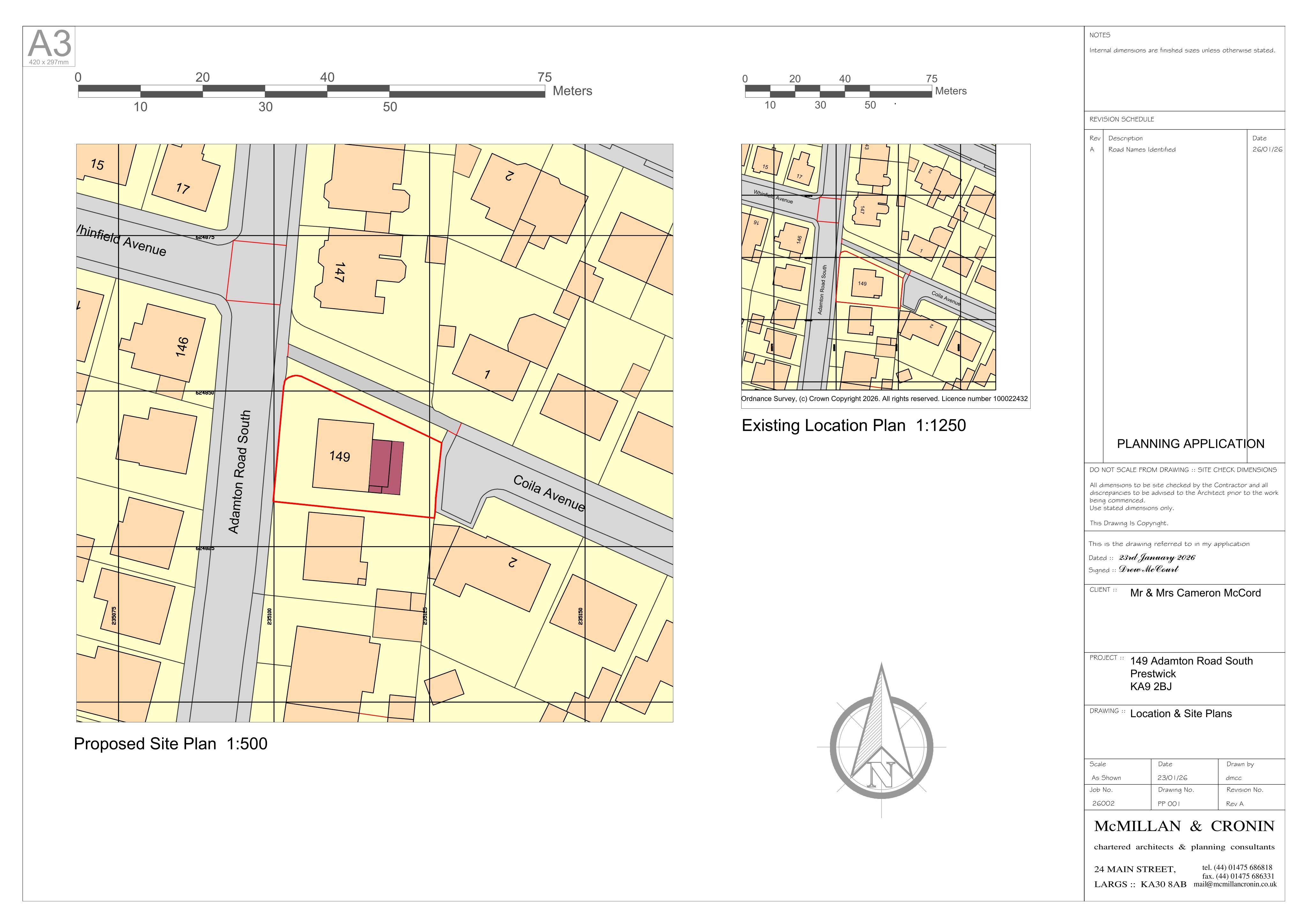Click the purple proposed extension block
The width and height of the screenshot is (1307, 924).
386,467
